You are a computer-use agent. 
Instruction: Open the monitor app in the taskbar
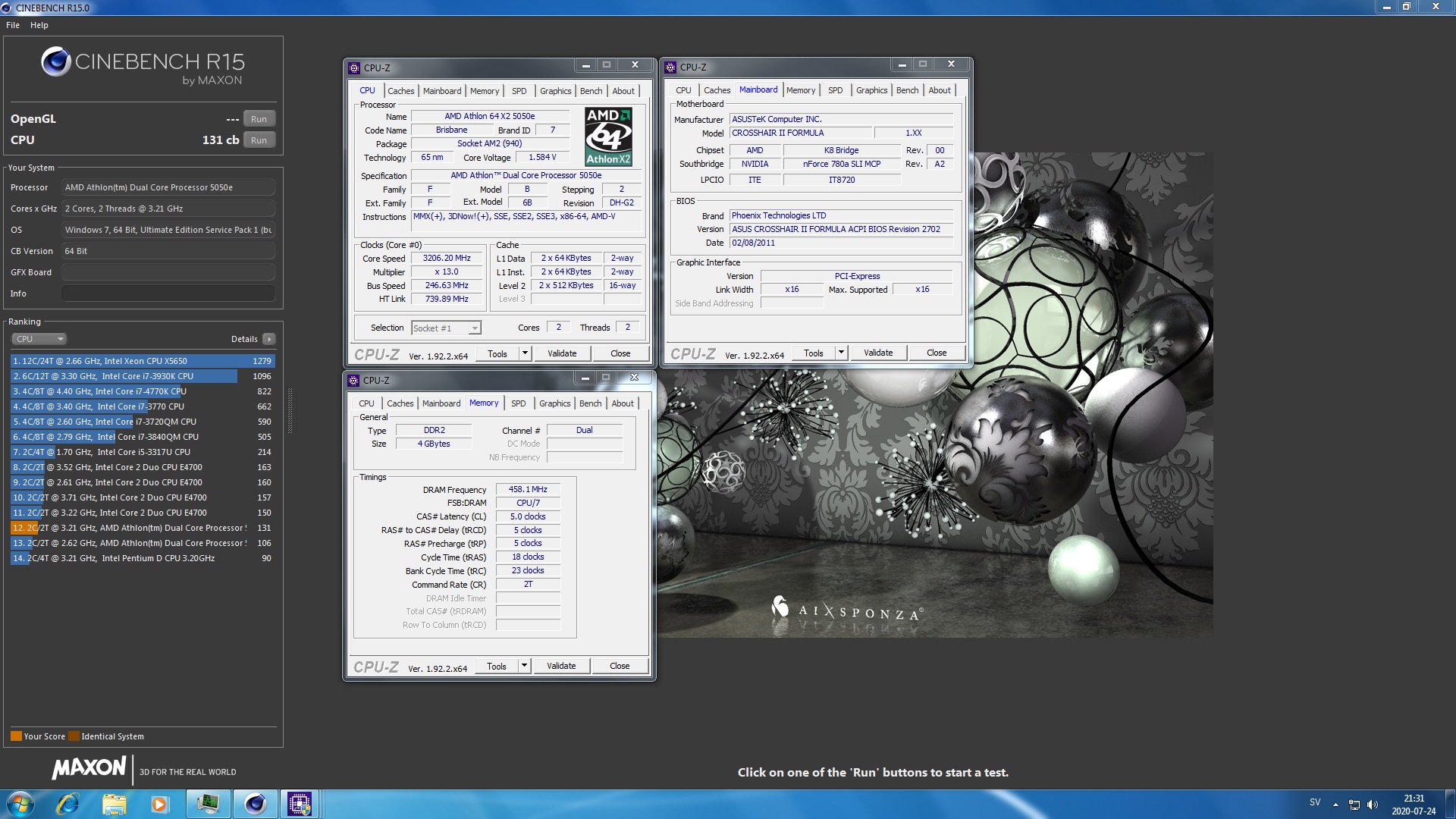click(208, 804)
